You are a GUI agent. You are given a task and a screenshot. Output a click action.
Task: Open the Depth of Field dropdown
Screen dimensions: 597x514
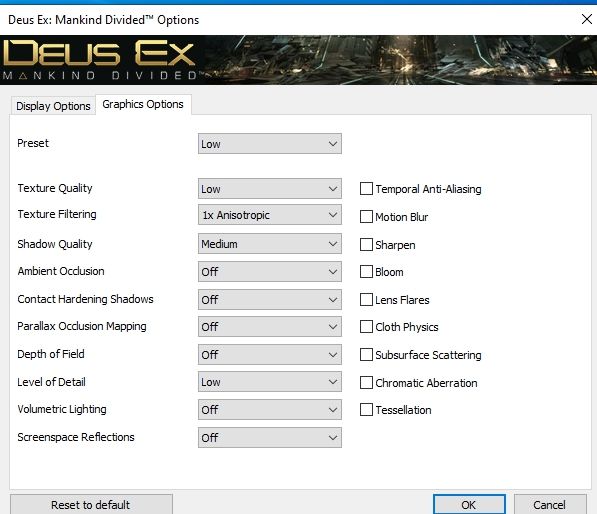270,355
